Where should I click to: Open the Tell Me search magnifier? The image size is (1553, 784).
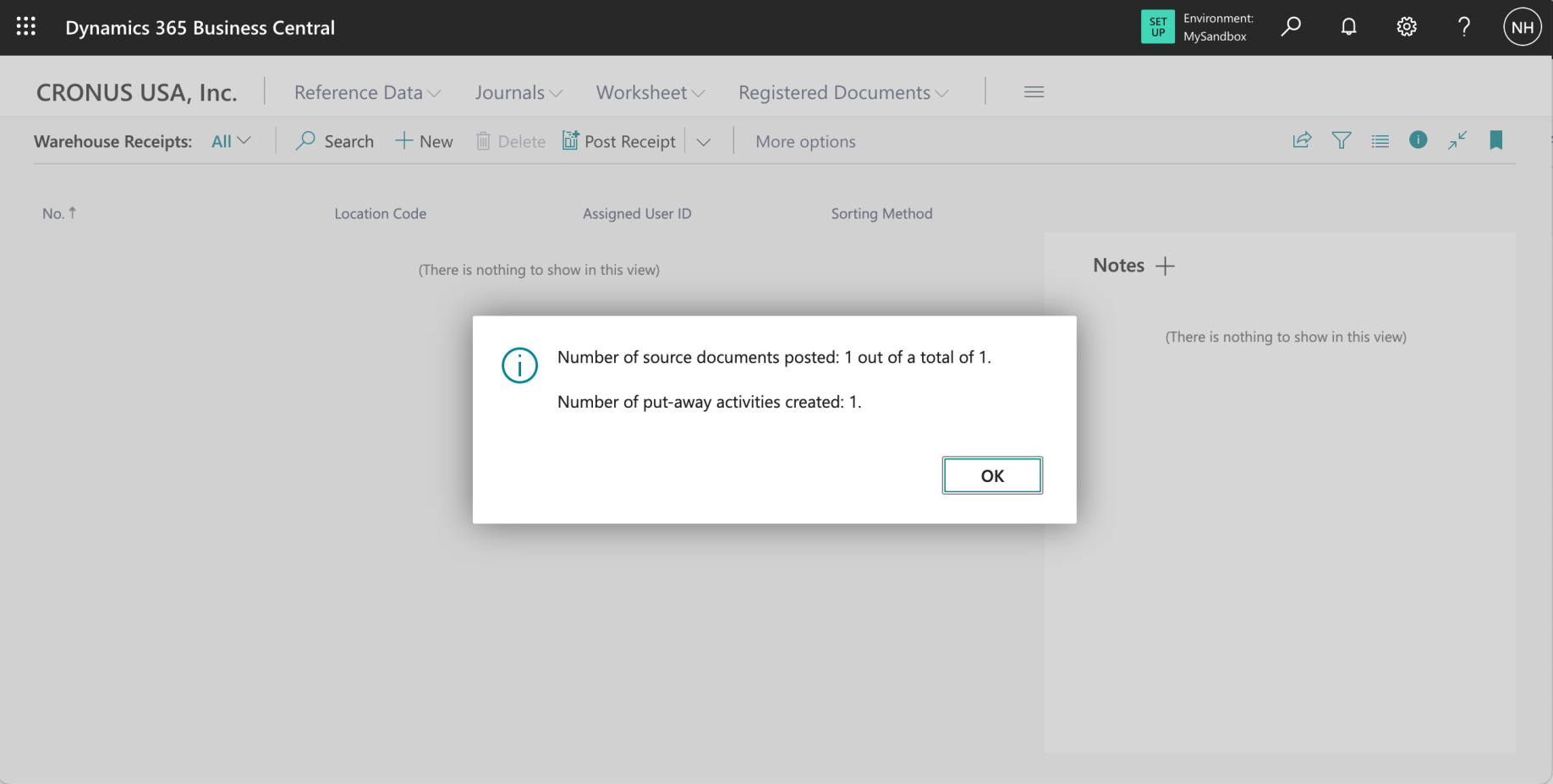[x=1291, y=27]
